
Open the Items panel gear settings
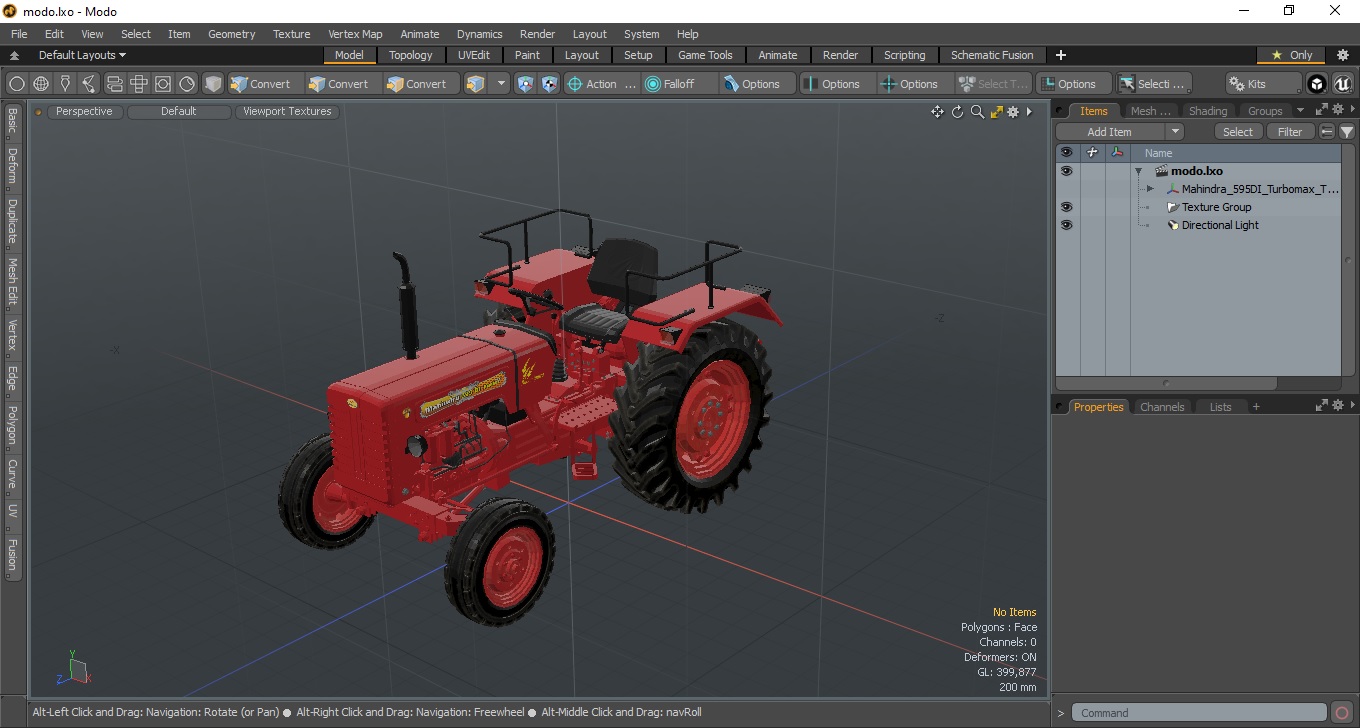[x=1337, y=110]
